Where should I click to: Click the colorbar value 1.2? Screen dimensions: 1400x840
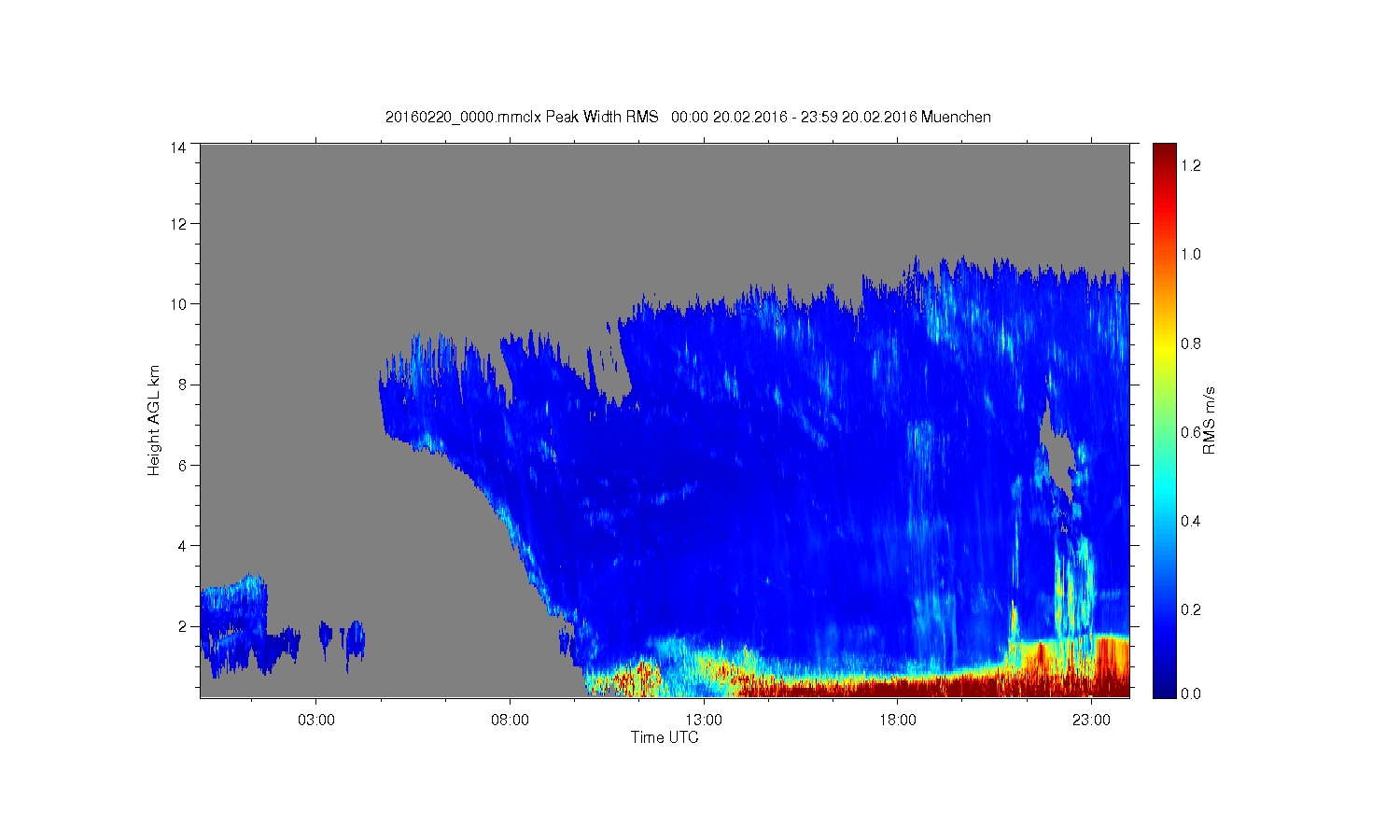click(1191, 165)
